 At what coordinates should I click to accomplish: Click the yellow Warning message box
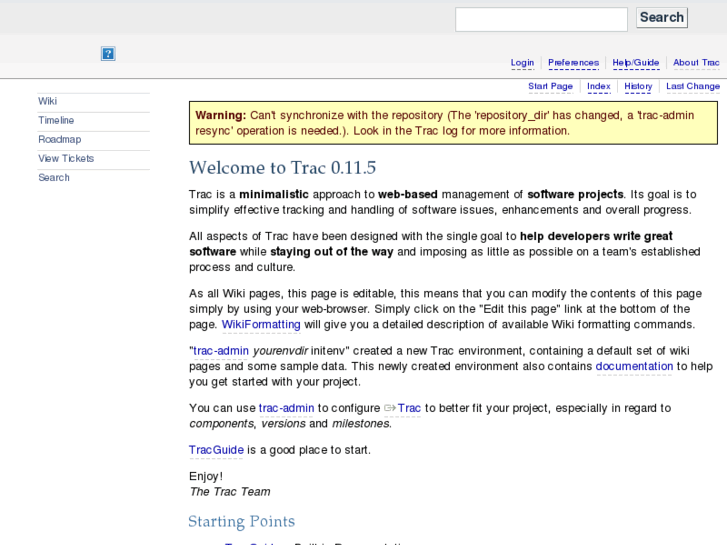(453, 123)
